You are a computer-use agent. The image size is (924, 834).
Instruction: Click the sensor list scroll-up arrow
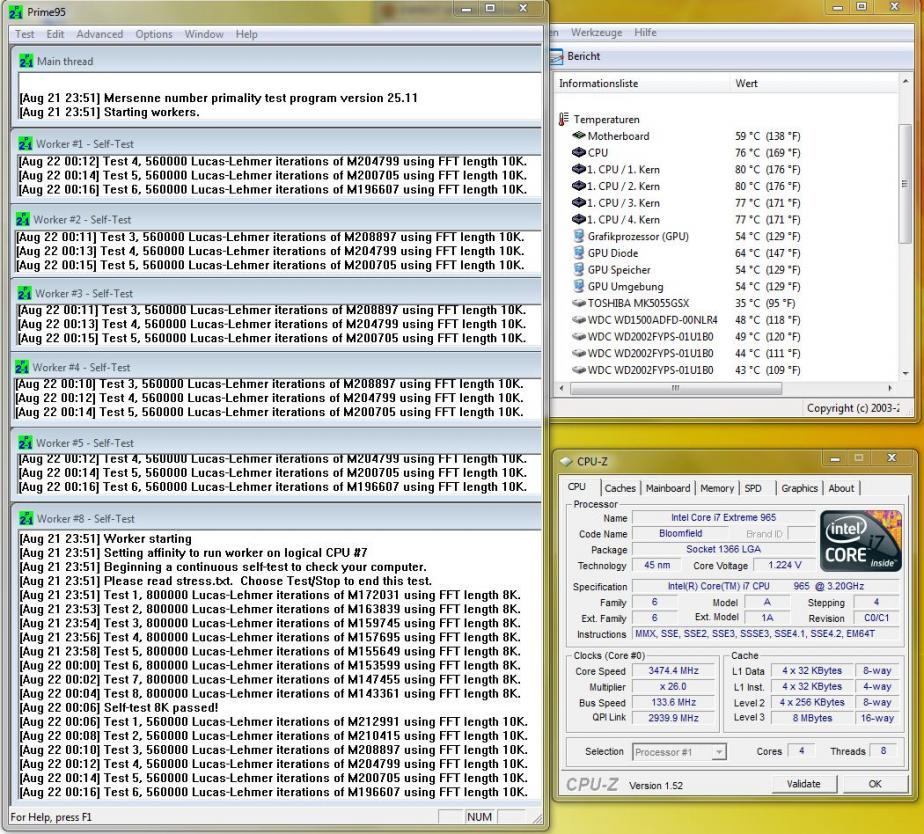[905, 81]
